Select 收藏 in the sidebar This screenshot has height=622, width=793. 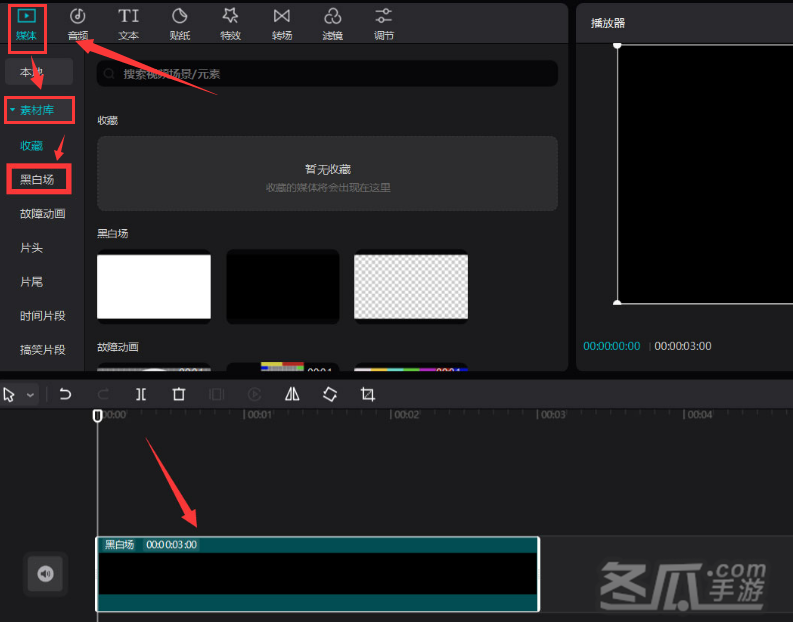pyautogui.click(x=31, y=146)
